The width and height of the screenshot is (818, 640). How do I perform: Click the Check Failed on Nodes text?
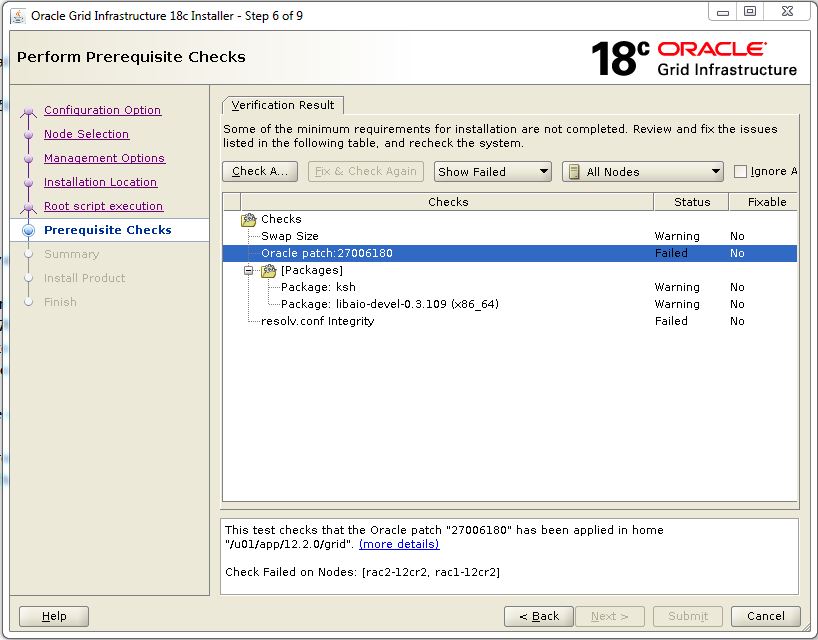[363, 572]
